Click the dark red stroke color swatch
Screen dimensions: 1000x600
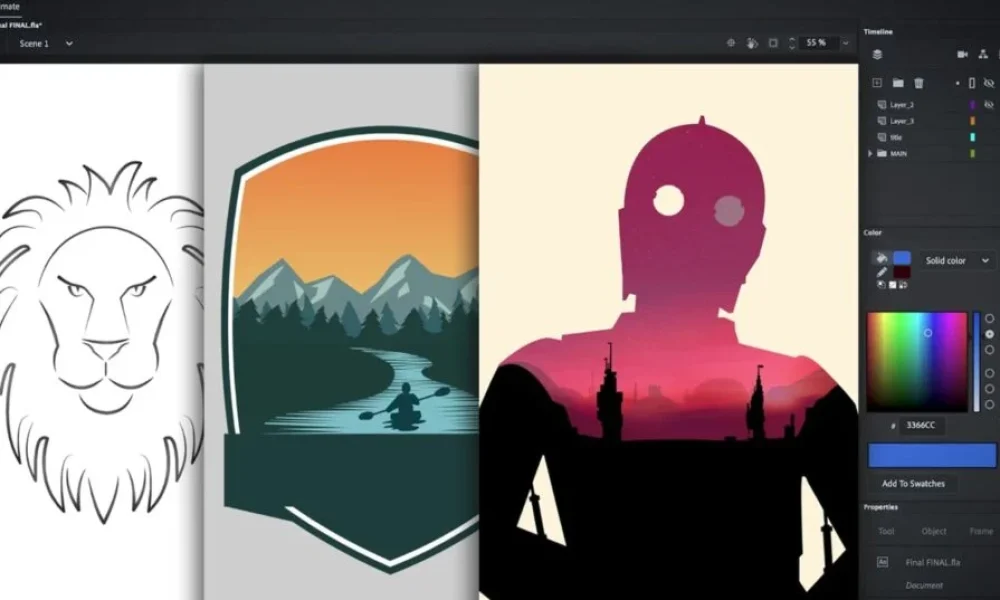click(x=902, y=273)
